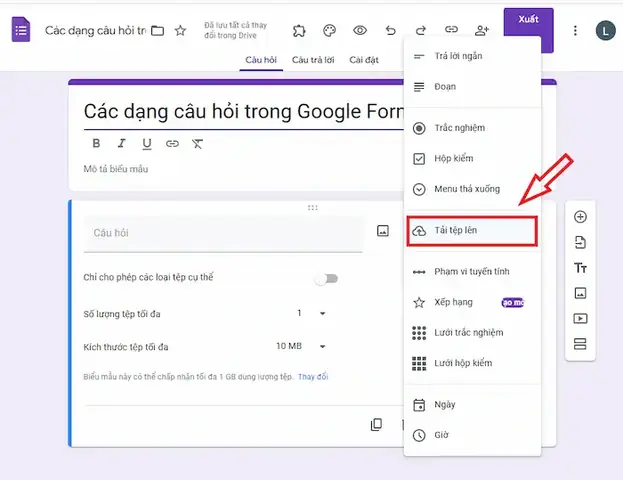The image size is (623, 480).
Task: Select Trả lời ngắn question type
Action: (472, 56)
